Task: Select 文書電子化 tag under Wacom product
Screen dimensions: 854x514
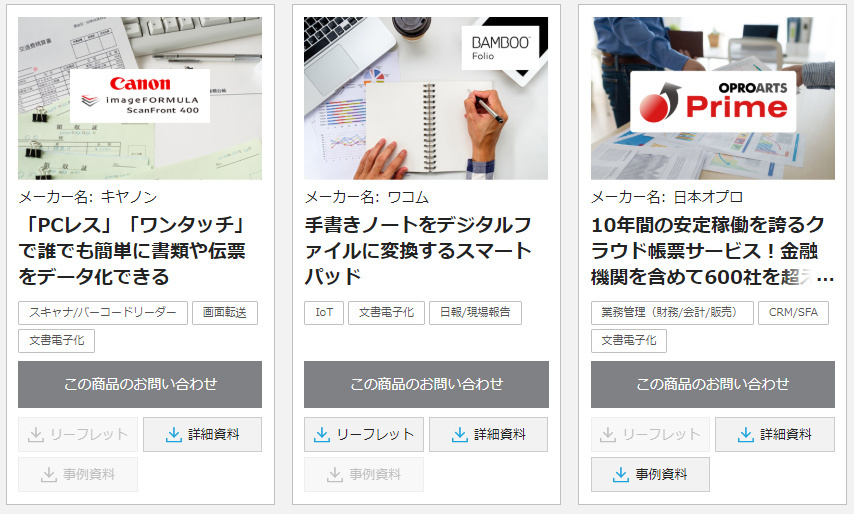Action: 386,313
